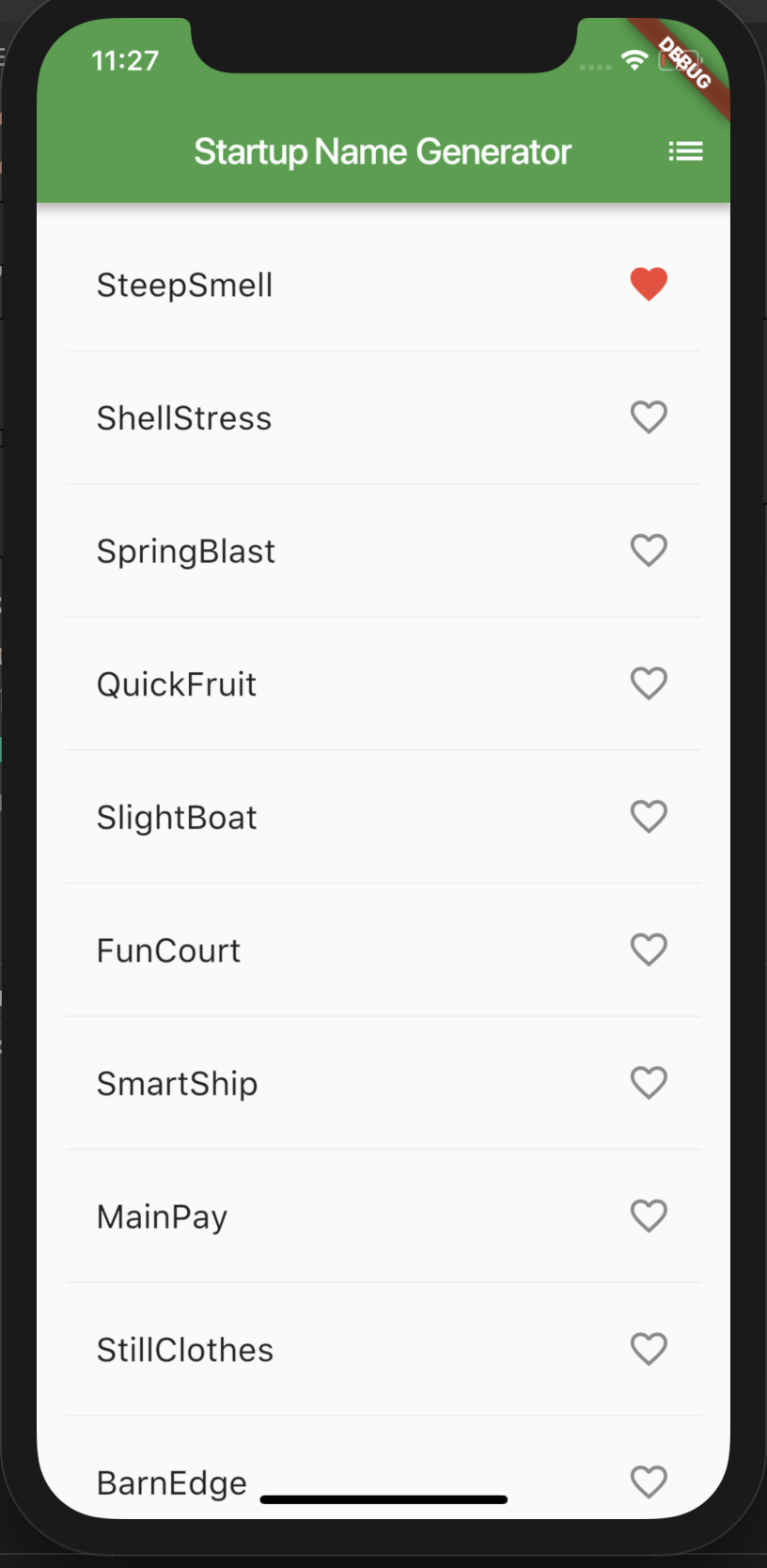Image resolution: width=767 pixels, height=1568 pixels.
Task: Unfavorite the SteepSmell heart
Action: pyautogui.click(x=649, y=284)
